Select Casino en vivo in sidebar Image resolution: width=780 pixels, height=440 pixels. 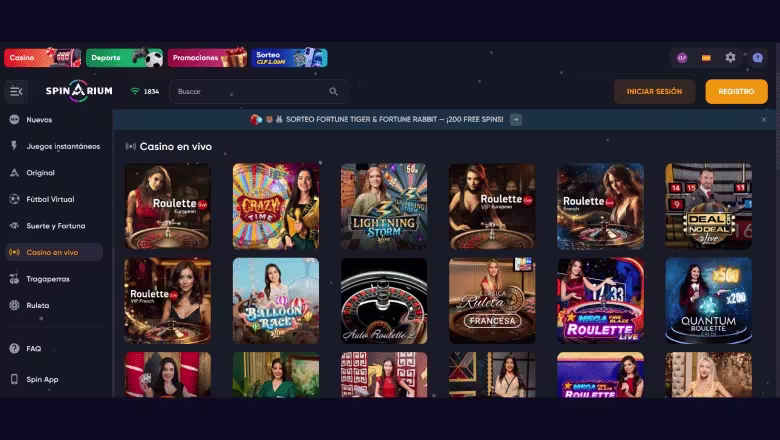(54, 252)
